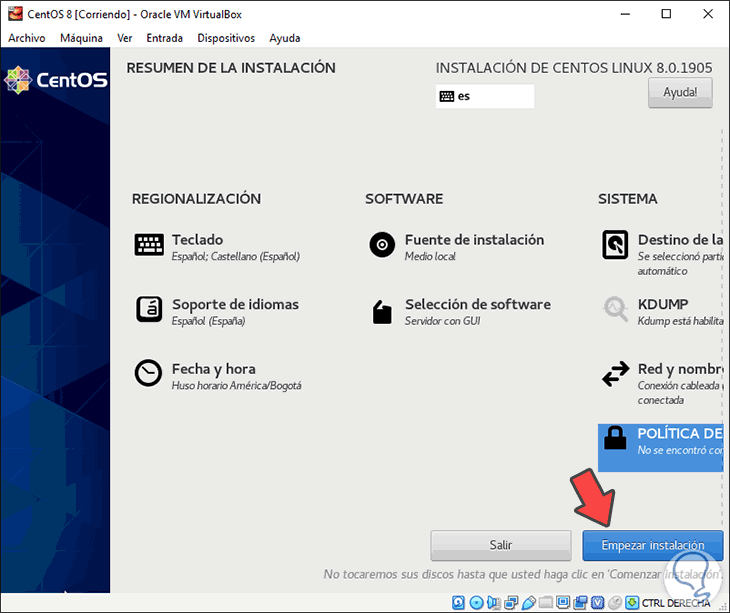
Task: Open the Selección de software package icon
Action: (x=382, y=311)
